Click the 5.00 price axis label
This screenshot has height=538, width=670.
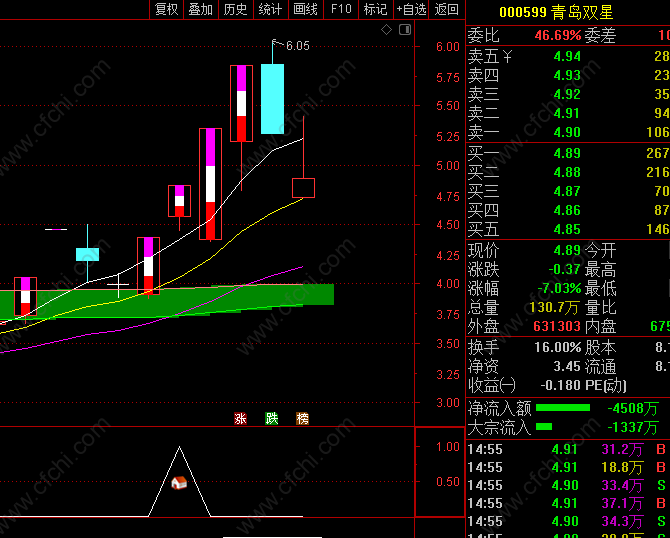click(x=447, y=166)
